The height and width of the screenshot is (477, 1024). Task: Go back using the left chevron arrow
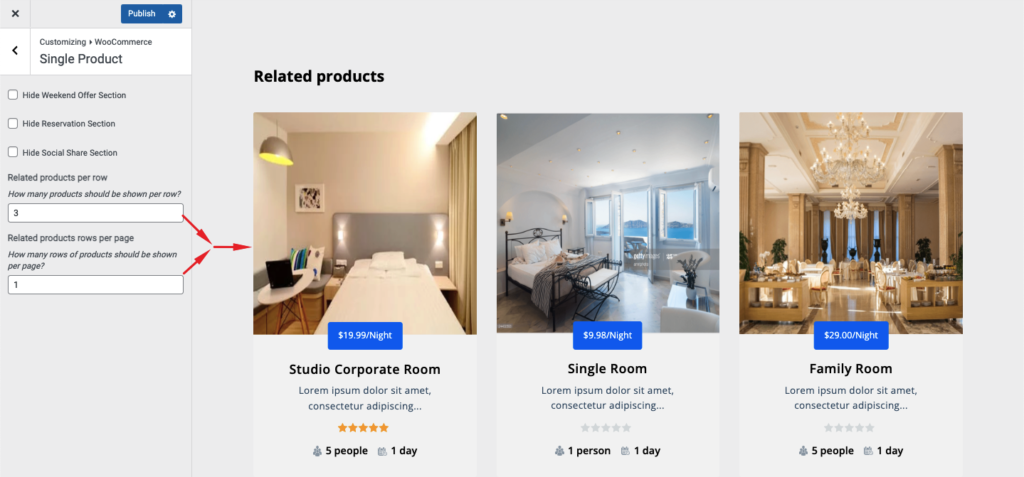pyautogui.click(x=15, y=50)
